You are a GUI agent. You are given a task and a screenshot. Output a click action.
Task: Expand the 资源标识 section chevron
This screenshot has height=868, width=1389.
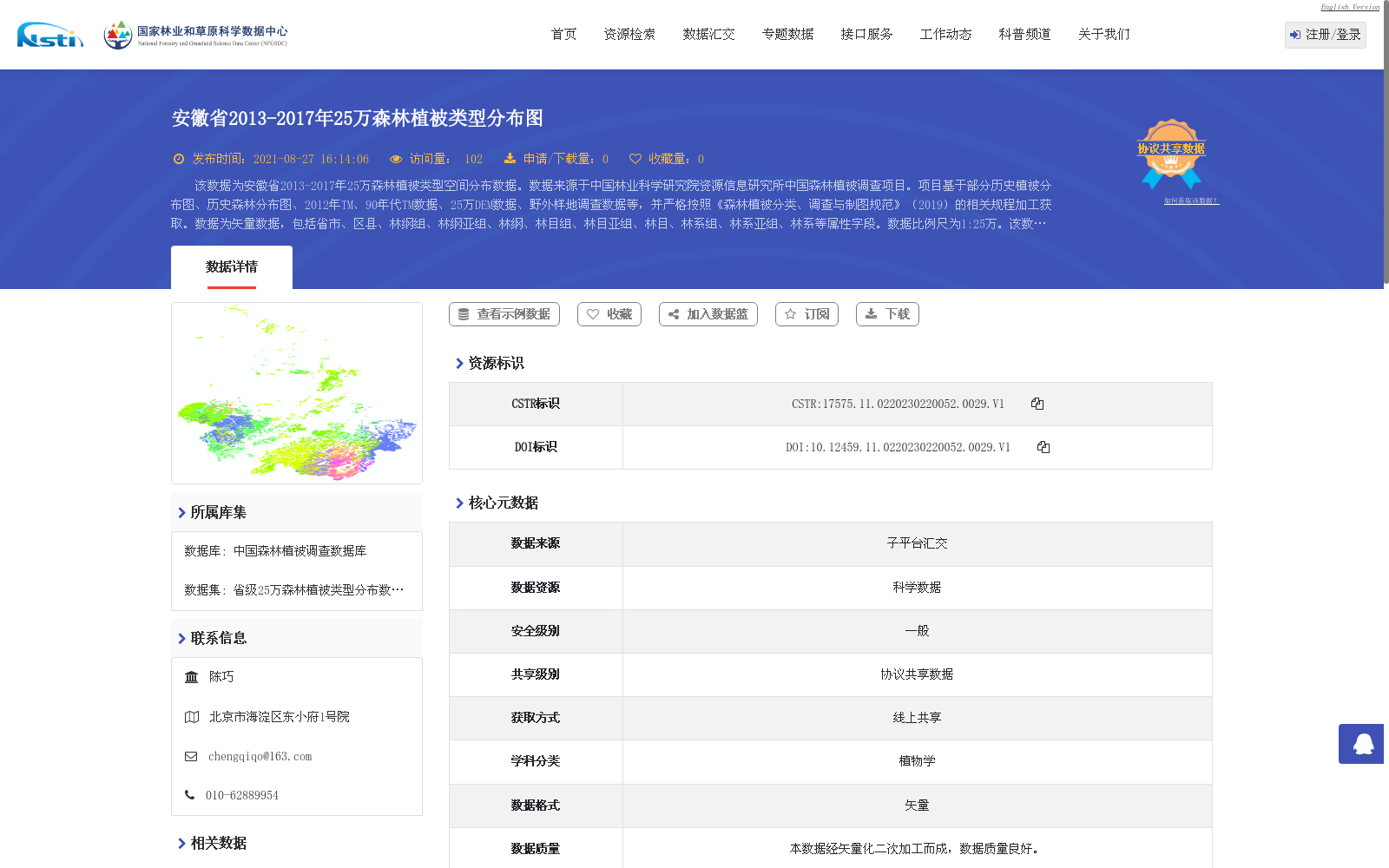tap(459, 364)
